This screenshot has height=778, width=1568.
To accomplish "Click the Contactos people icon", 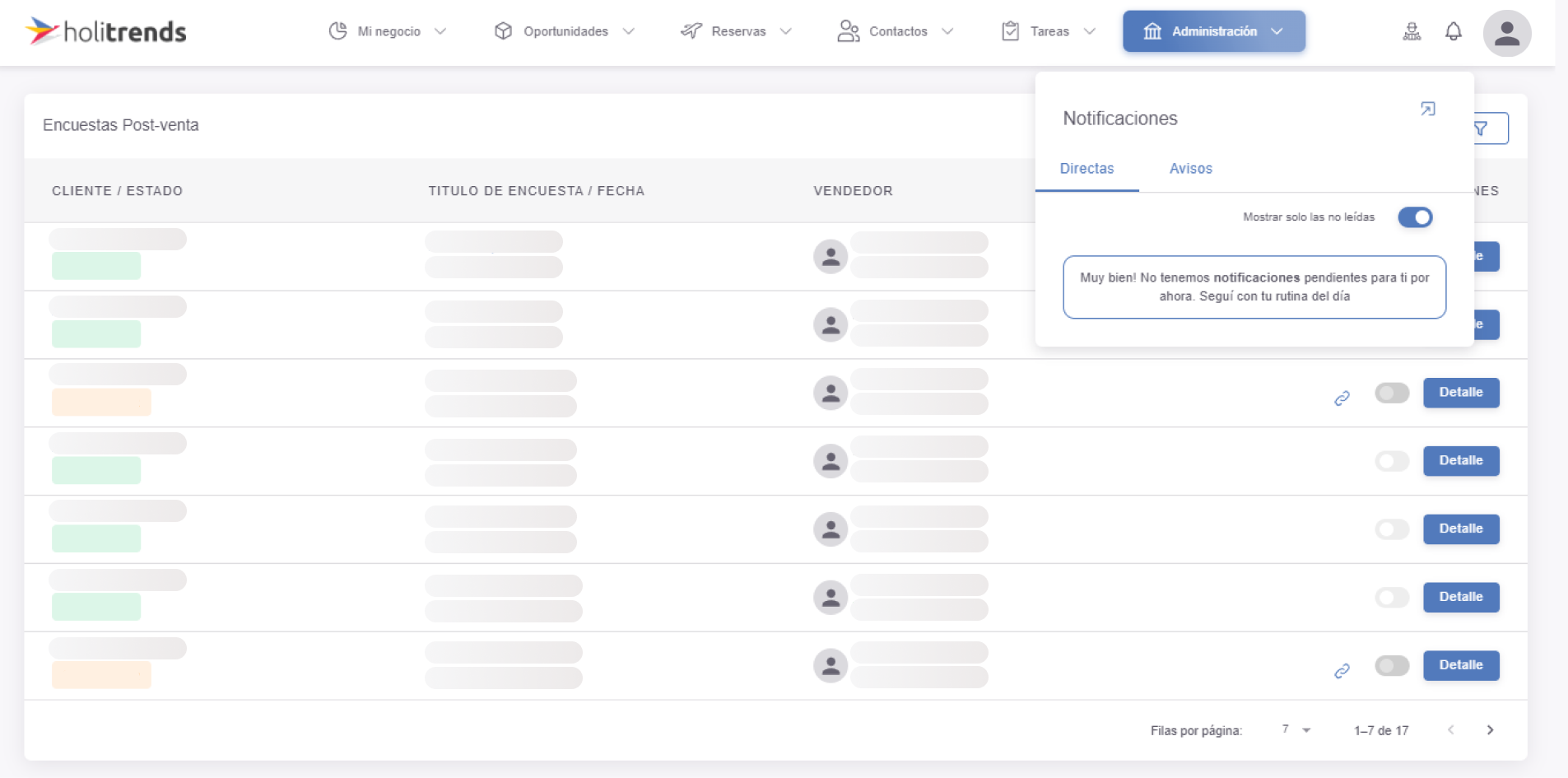I will point(849,31).
